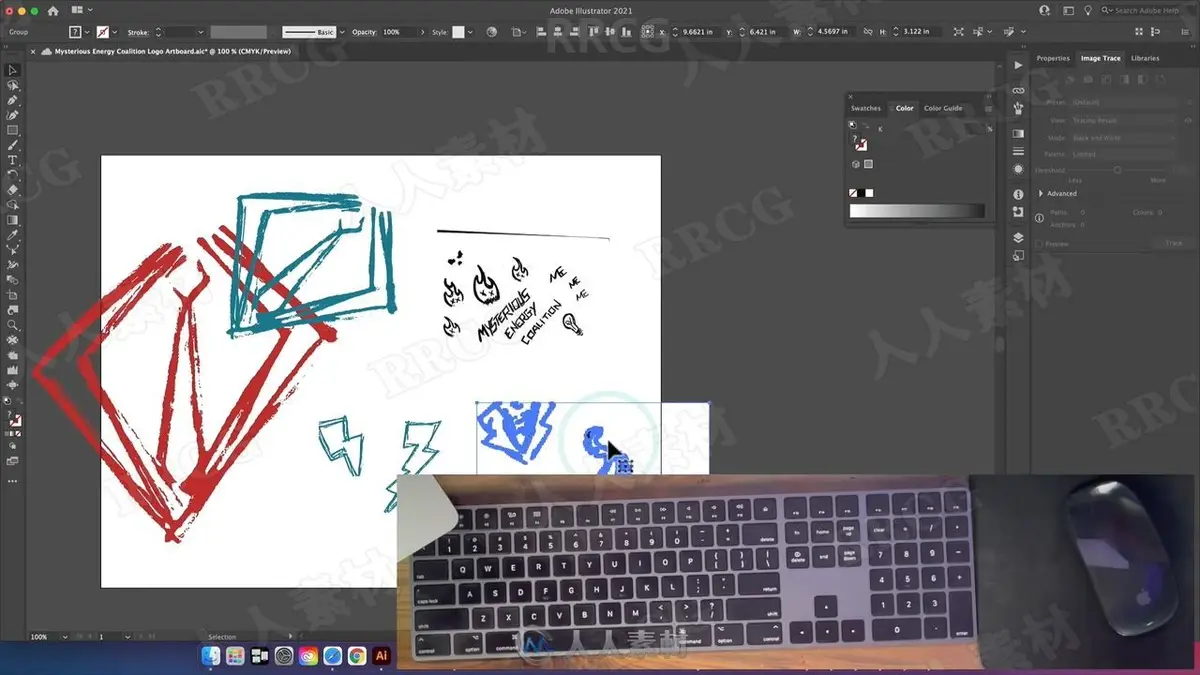
Task: Select the Zoom magnifier tool
Action: (13, 325)
